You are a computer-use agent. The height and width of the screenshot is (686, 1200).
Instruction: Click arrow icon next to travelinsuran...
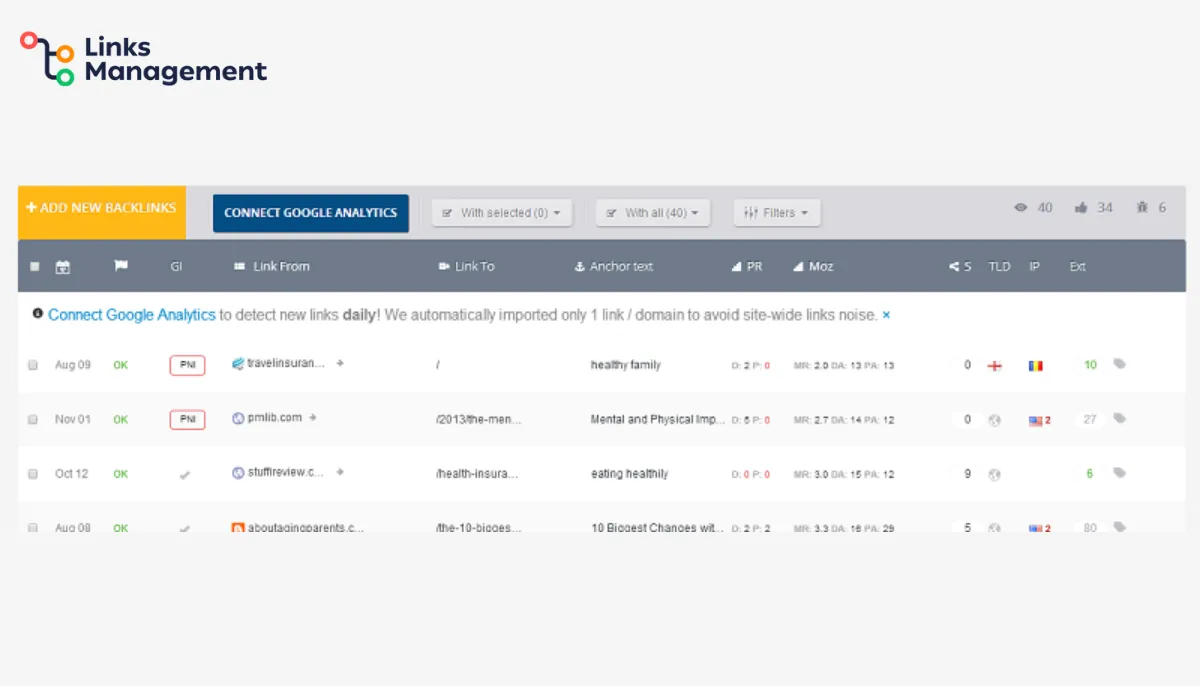340,364
